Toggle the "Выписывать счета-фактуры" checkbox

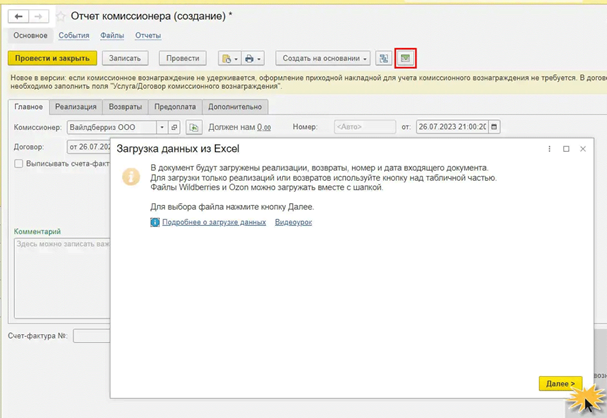[x=19, y=164]
